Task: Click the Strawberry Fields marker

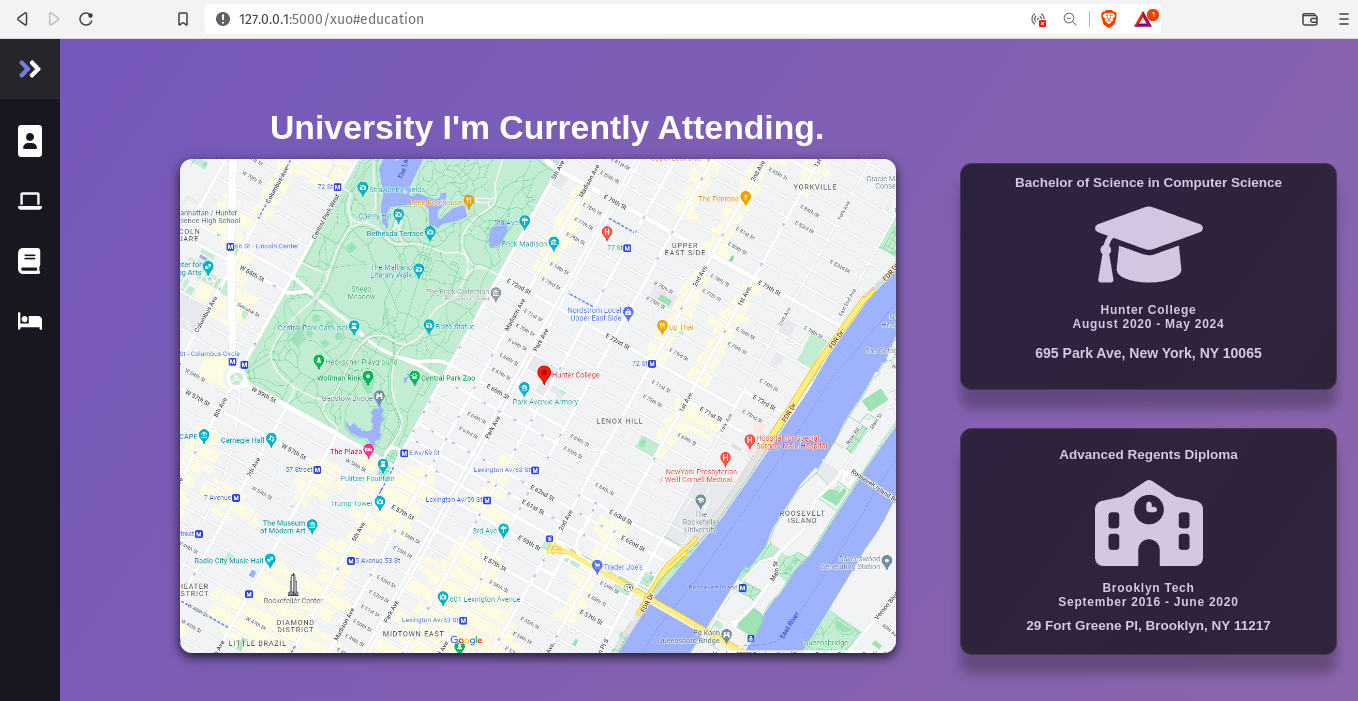Action: pos(362,188)
